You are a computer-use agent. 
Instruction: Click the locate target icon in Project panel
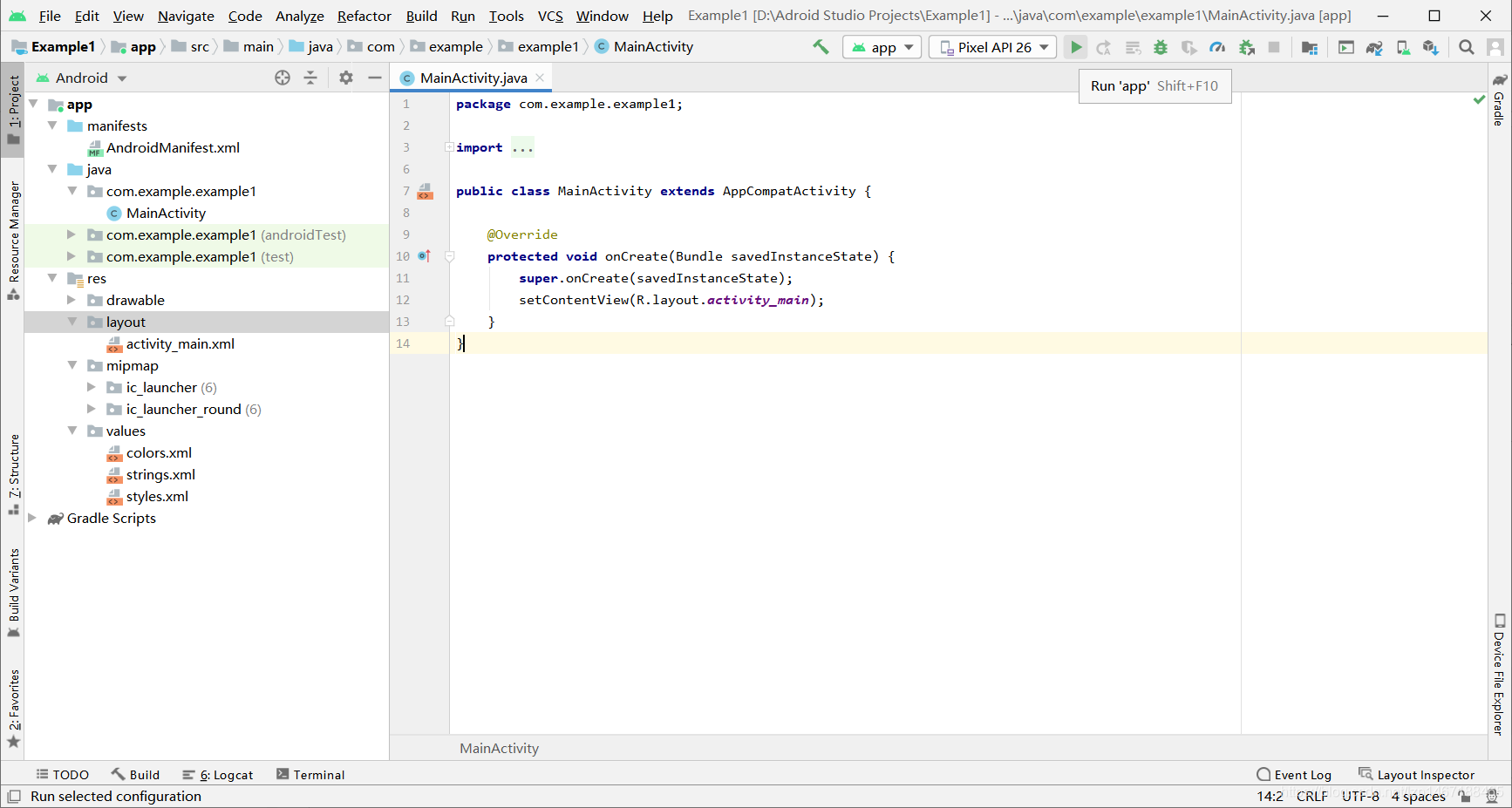point(283,78)
